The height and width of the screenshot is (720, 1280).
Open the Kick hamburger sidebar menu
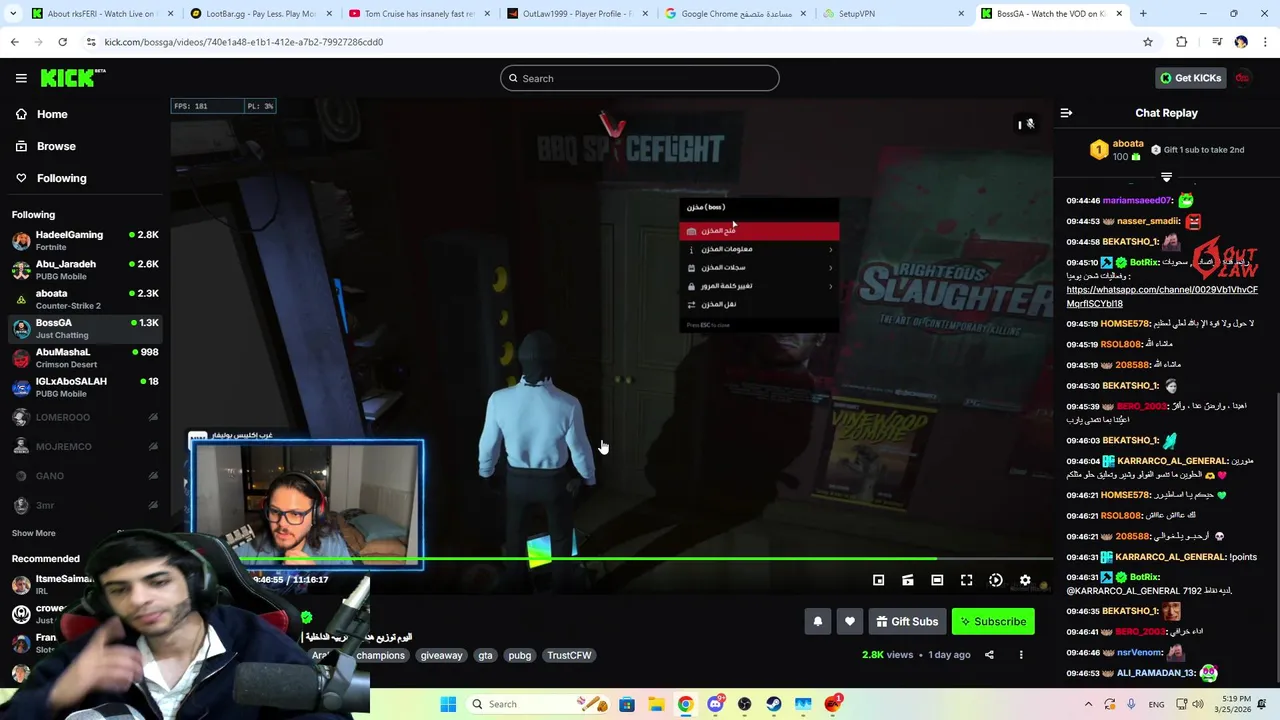click(x=21, y=78)
